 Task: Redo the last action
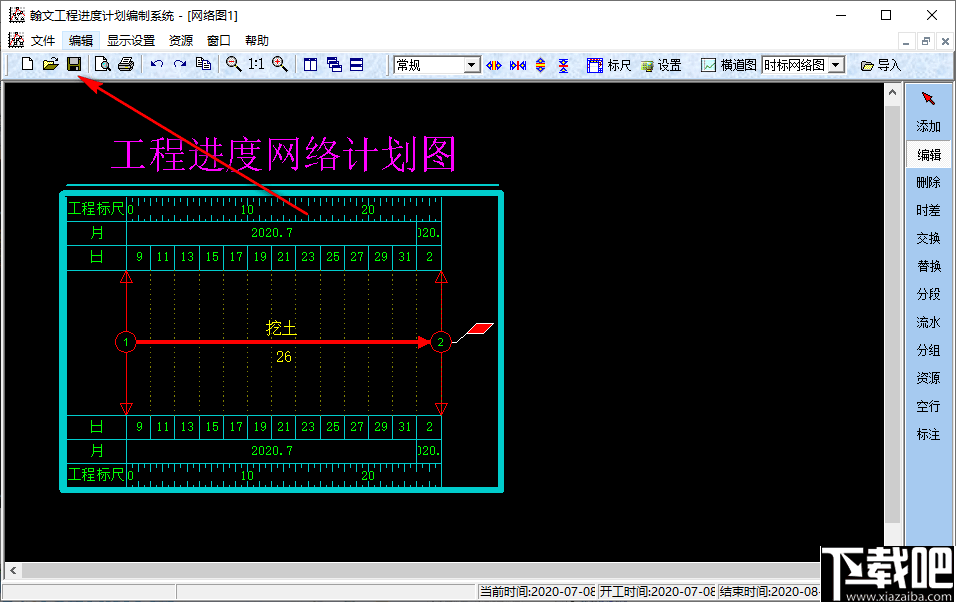pos(180,64)
